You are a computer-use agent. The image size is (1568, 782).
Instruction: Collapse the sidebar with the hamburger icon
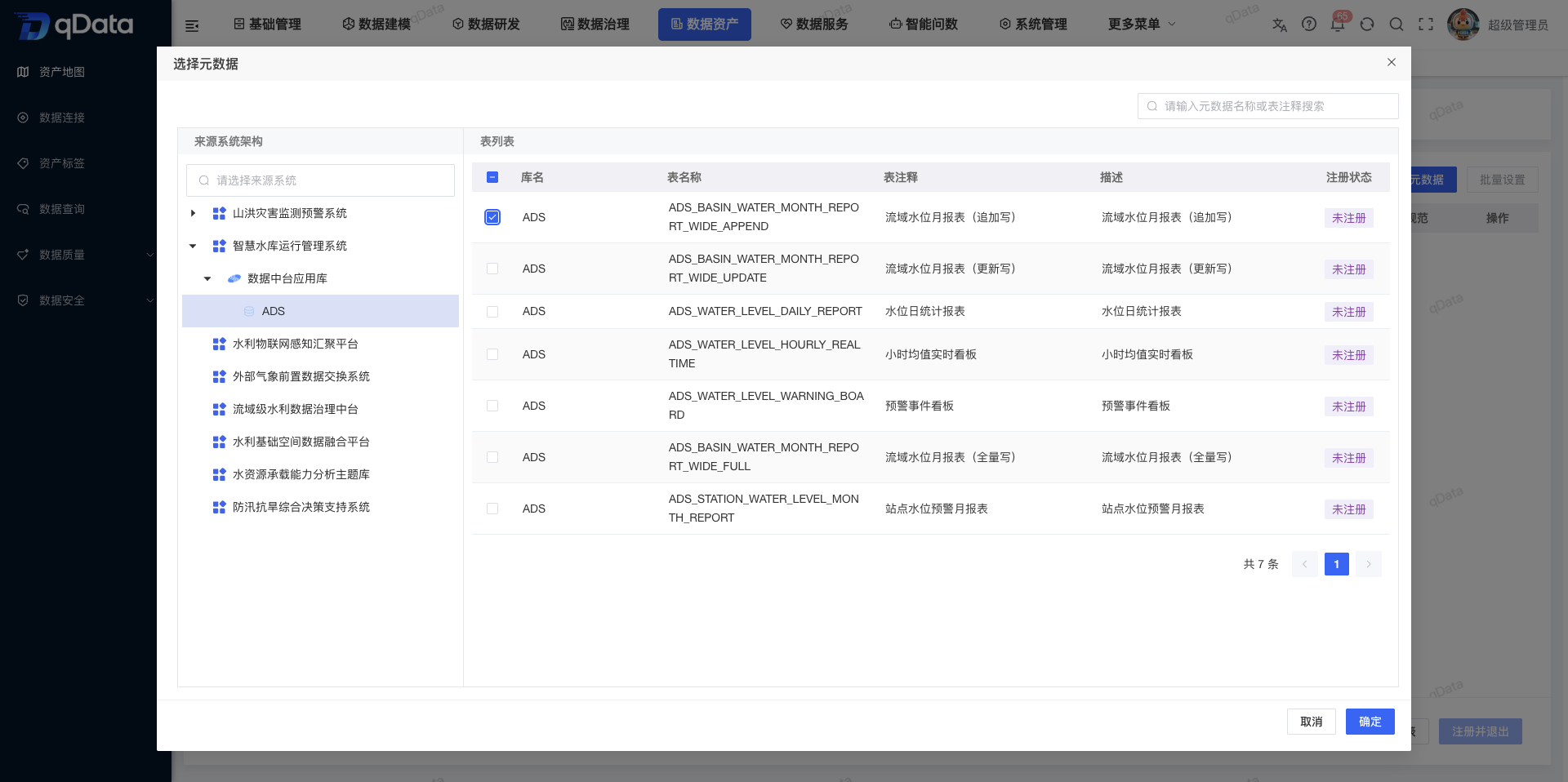click(x=192, y=25)
